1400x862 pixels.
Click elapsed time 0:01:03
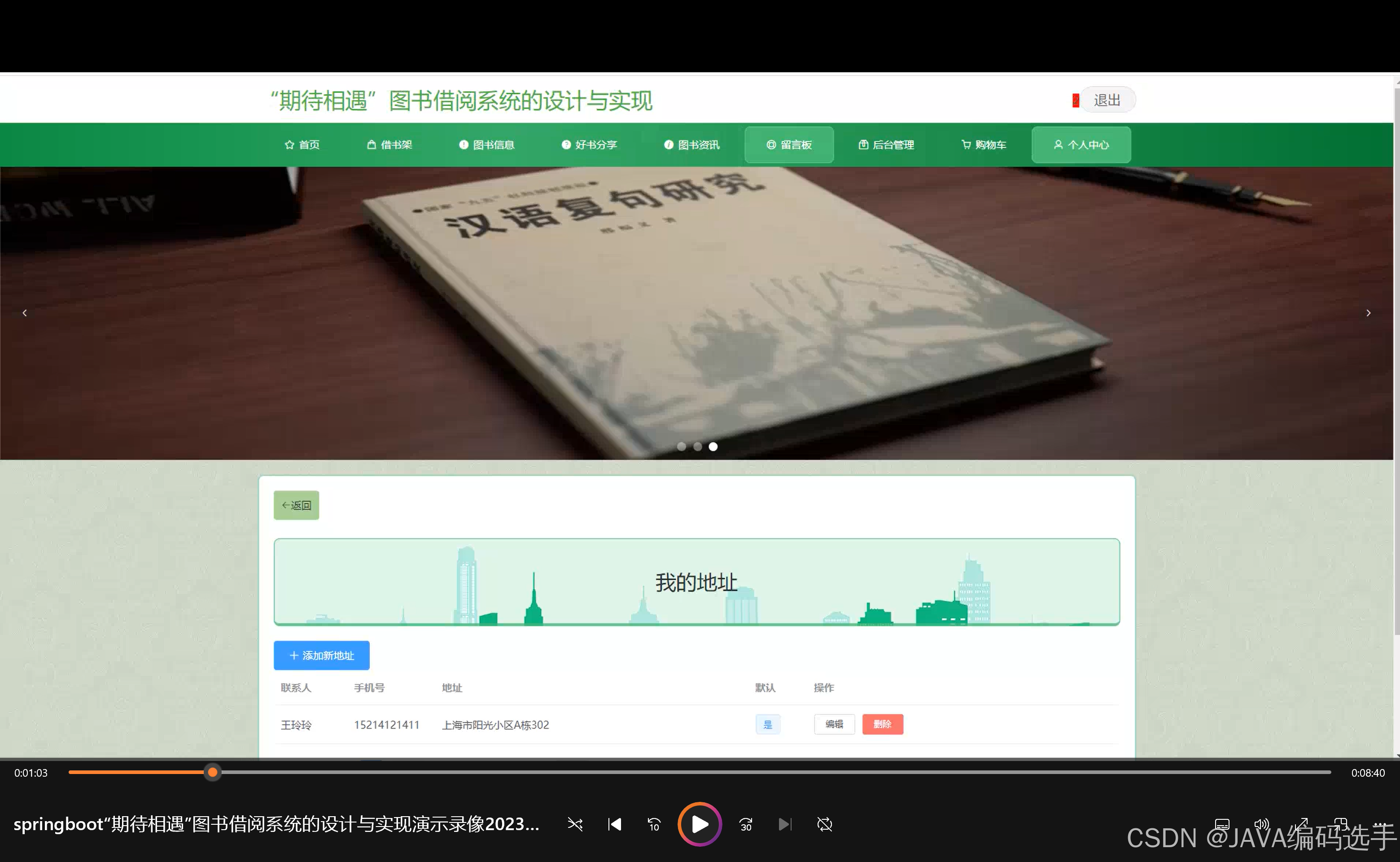coord(31,773)
